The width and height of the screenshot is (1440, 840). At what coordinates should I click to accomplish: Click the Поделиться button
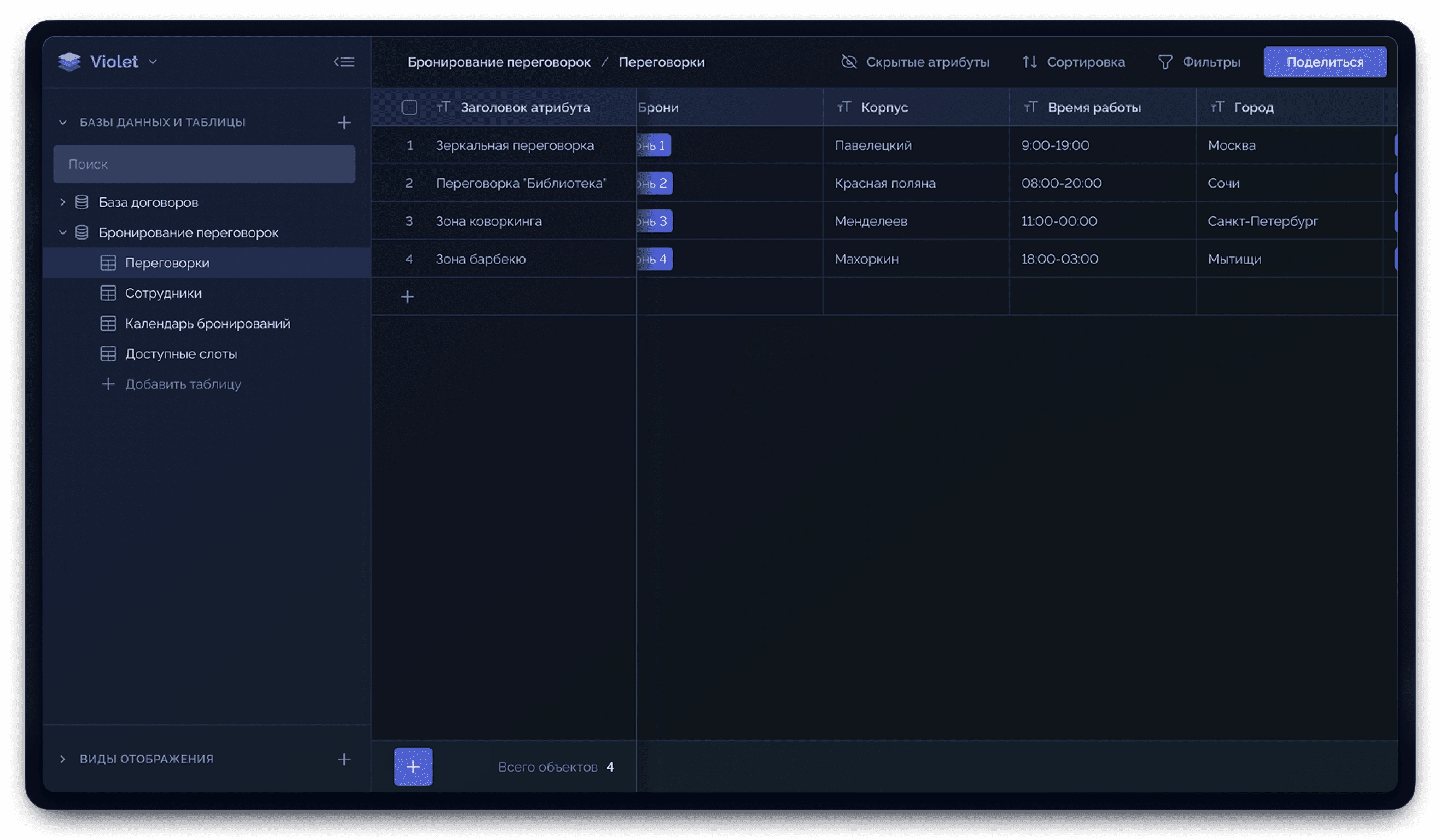tap(1325, 62)
